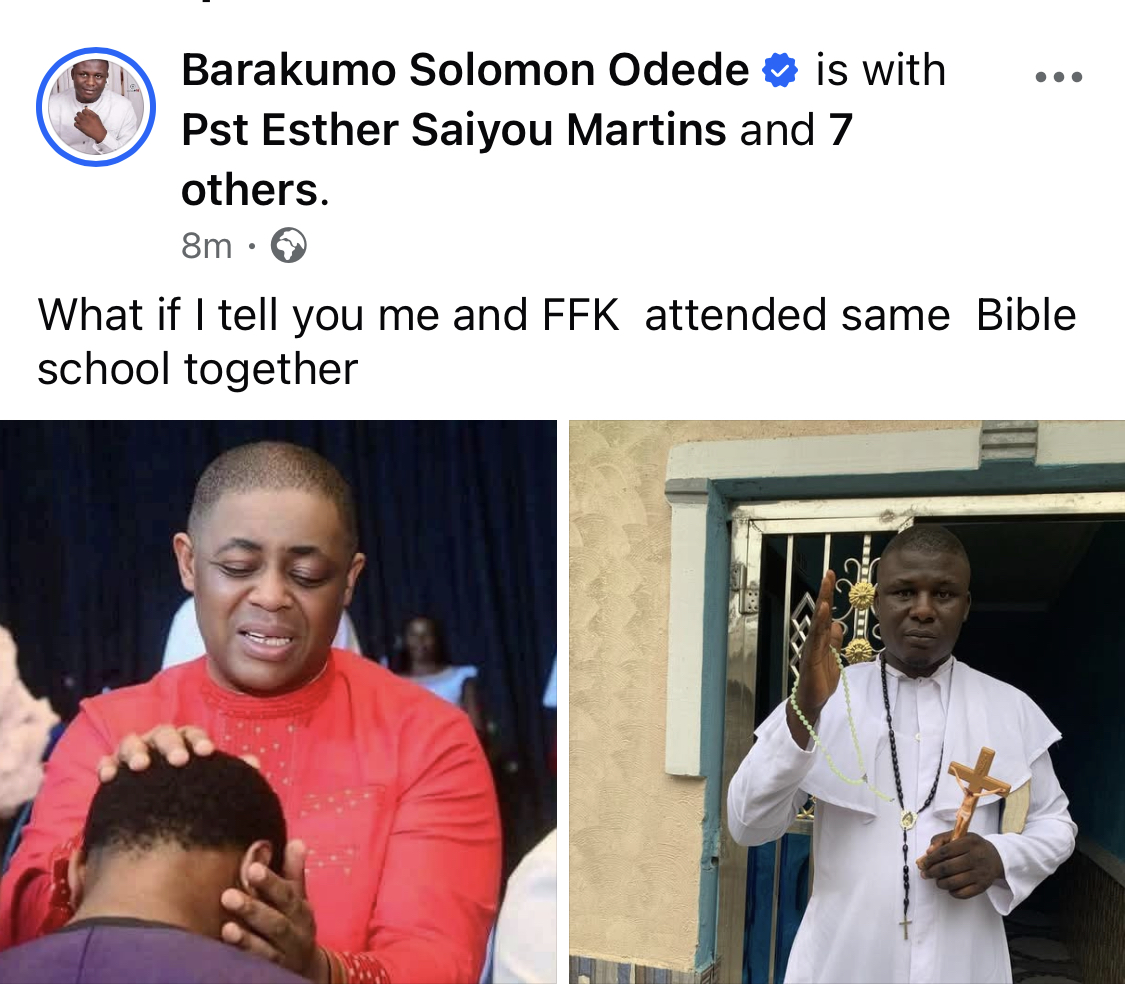
Task: Tap the hand laid on head in left photo
Action: point(154,750)
